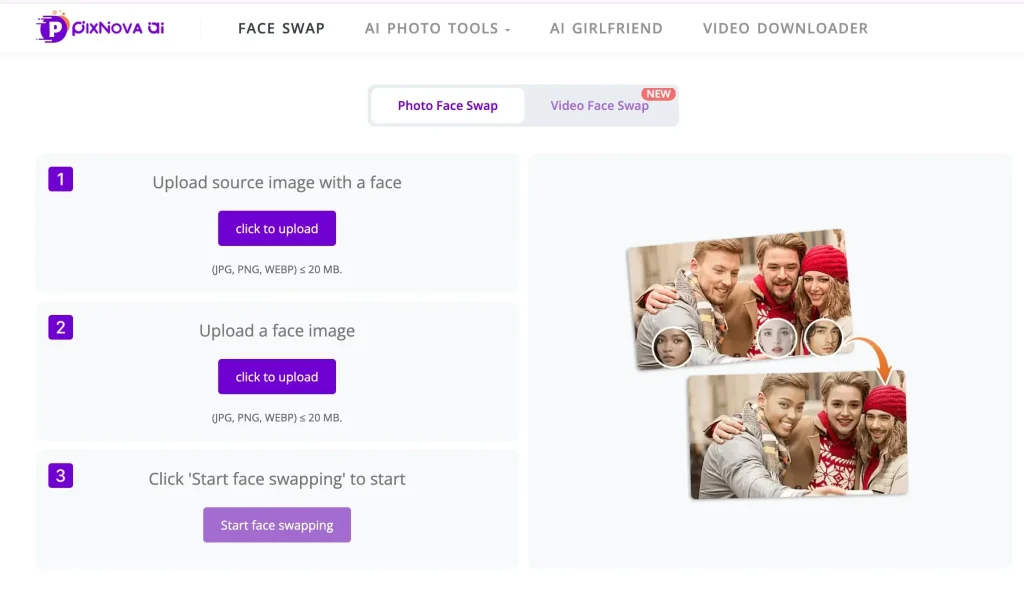Select the middle circular face thumbnail

pyautogui.click(x=776, y=339)
